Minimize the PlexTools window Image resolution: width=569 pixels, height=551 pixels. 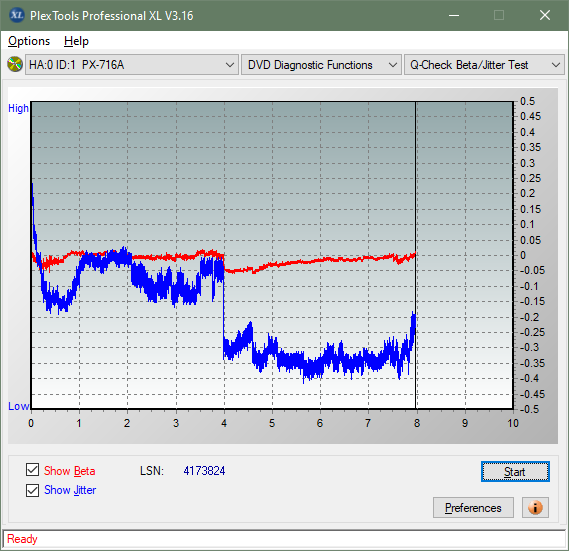click(x=454, y=15)
